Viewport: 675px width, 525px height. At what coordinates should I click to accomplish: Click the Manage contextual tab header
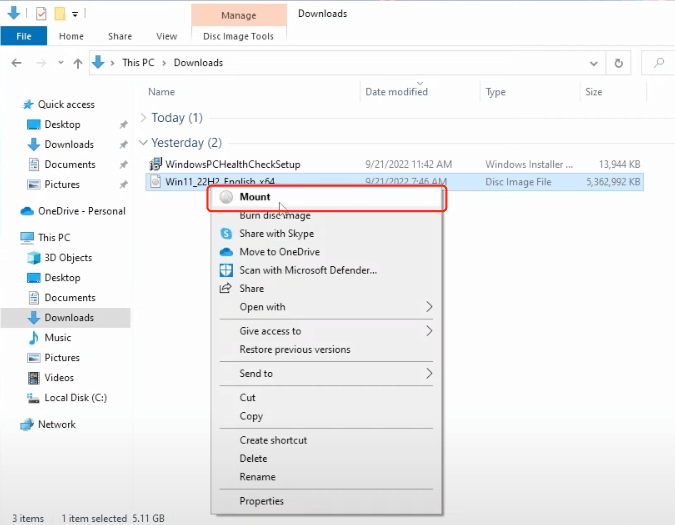(239, 15)
